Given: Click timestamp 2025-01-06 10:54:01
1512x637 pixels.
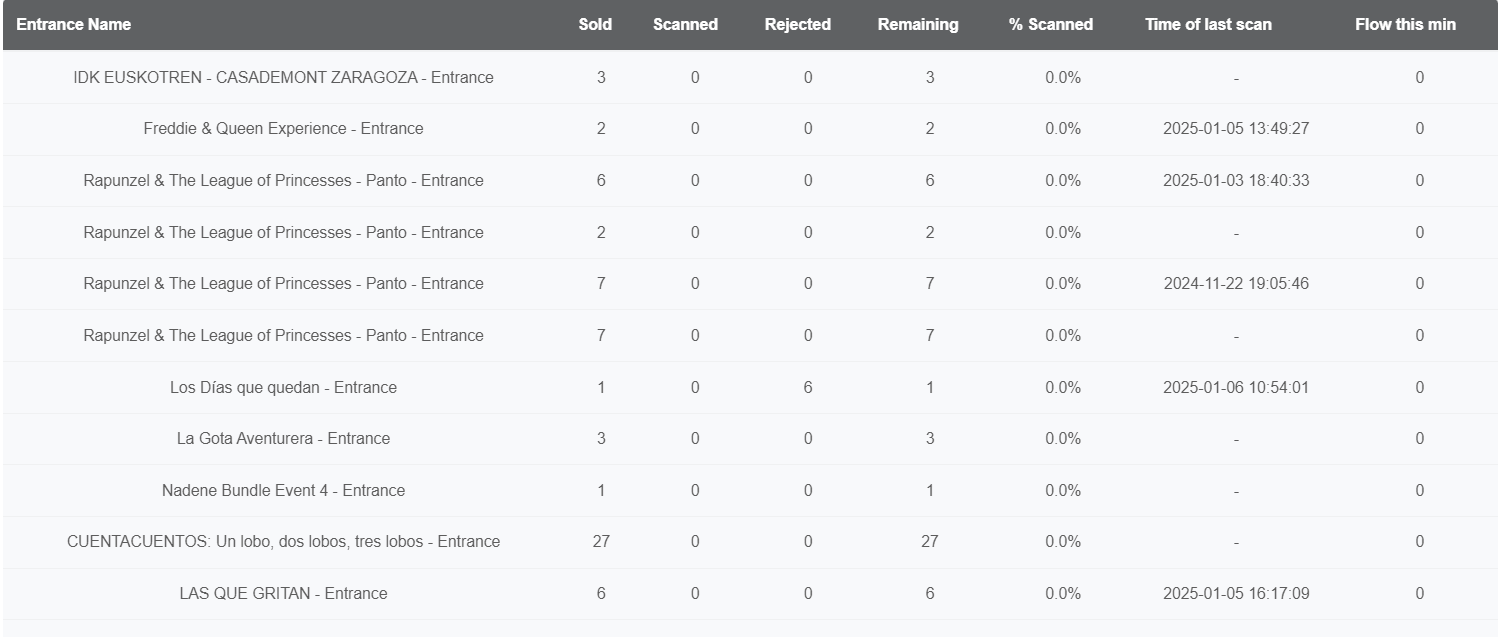Looking at the screenshot, I should click(x=1236, y=387).
